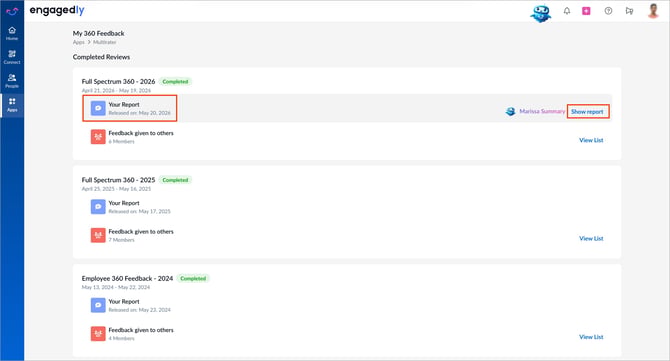
Task: Select the Full Spectrum 360 - 2025 title
Action: [118, 180]
